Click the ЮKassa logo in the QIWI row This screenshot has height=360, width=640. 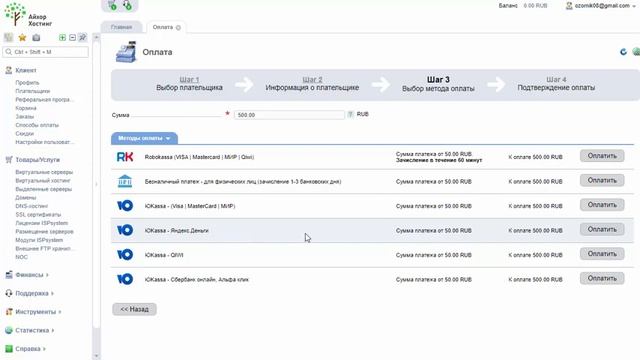point(125,255)
